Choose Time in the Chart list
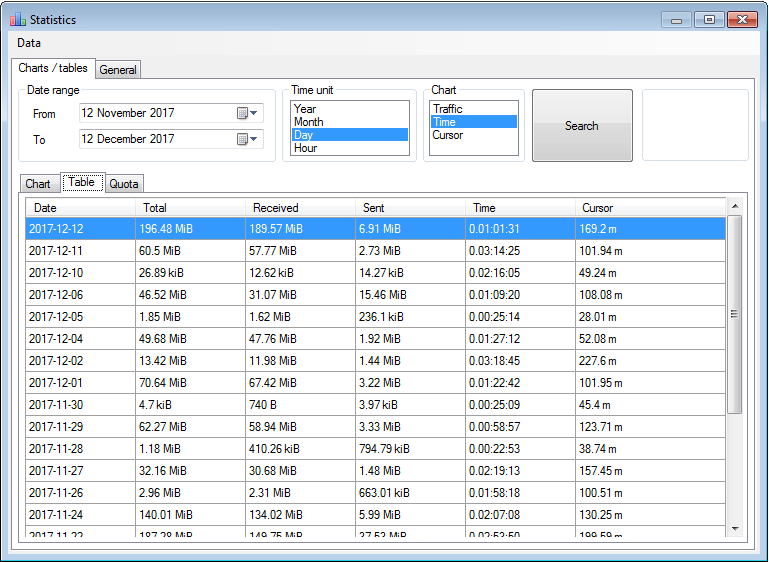The height and width of the screenshot is (562, 769). click(474, 122)
